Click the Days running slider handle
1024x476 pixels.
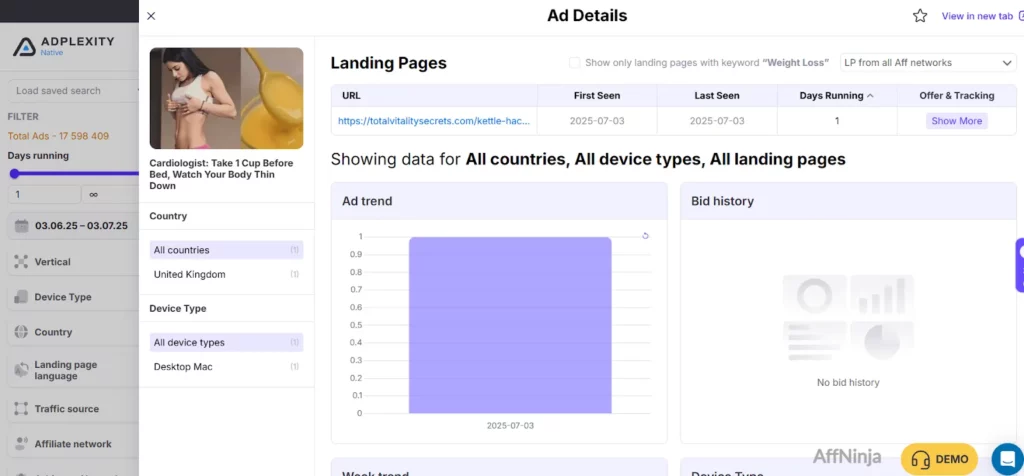point(14,174)
